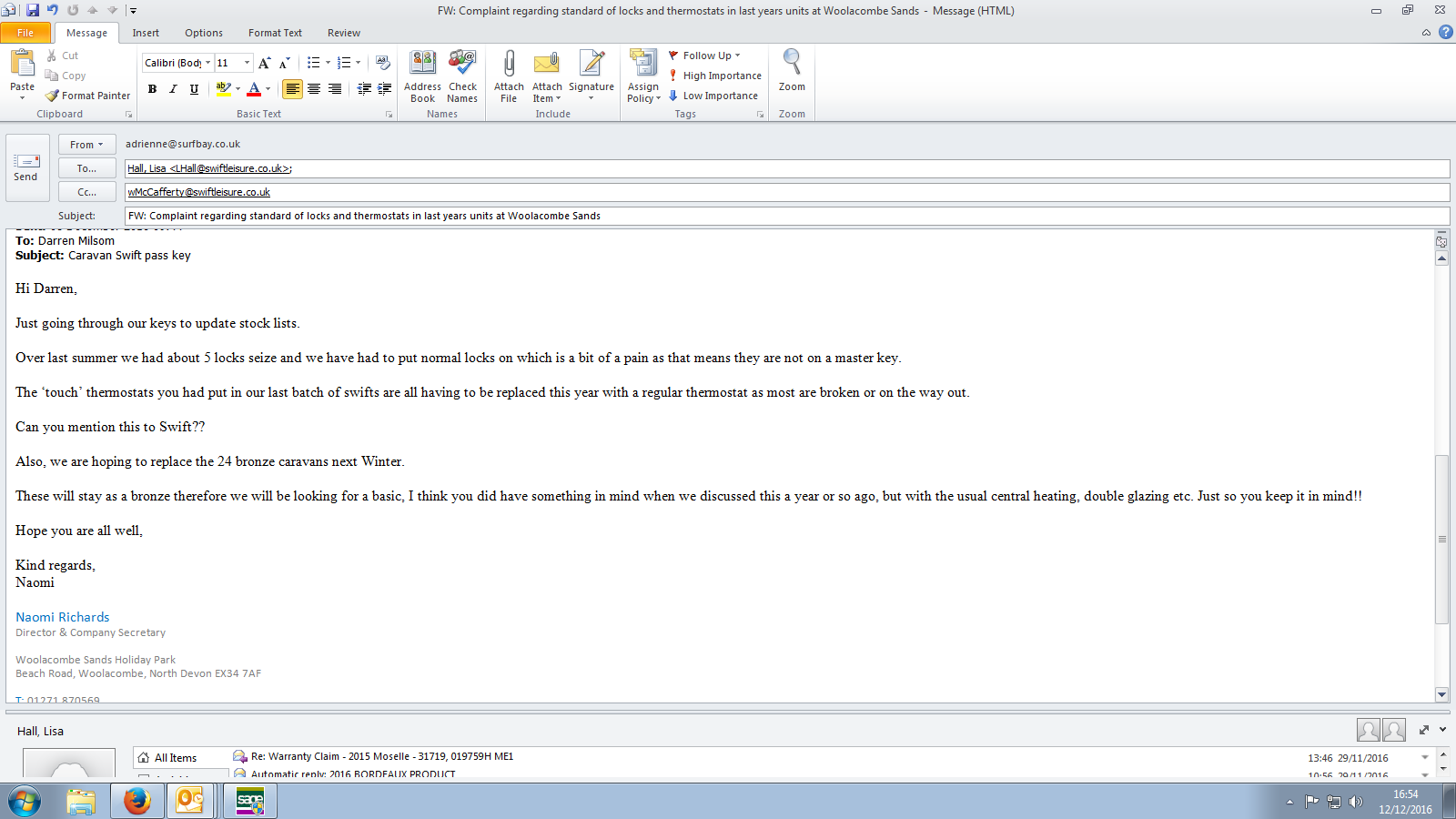Check Names of the recipients
The image size is (1456, 819).
tap(462, 76)
